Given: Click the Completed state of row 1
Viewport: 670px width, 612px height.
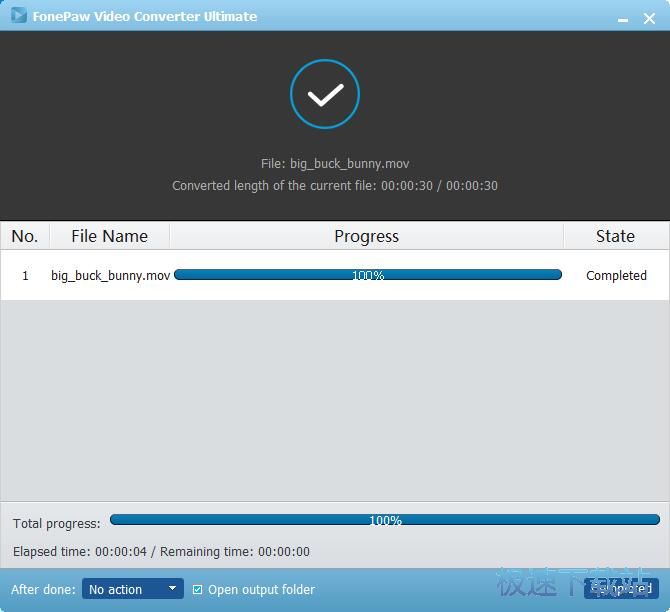Looking at the screenshot, I should (616, 276).
